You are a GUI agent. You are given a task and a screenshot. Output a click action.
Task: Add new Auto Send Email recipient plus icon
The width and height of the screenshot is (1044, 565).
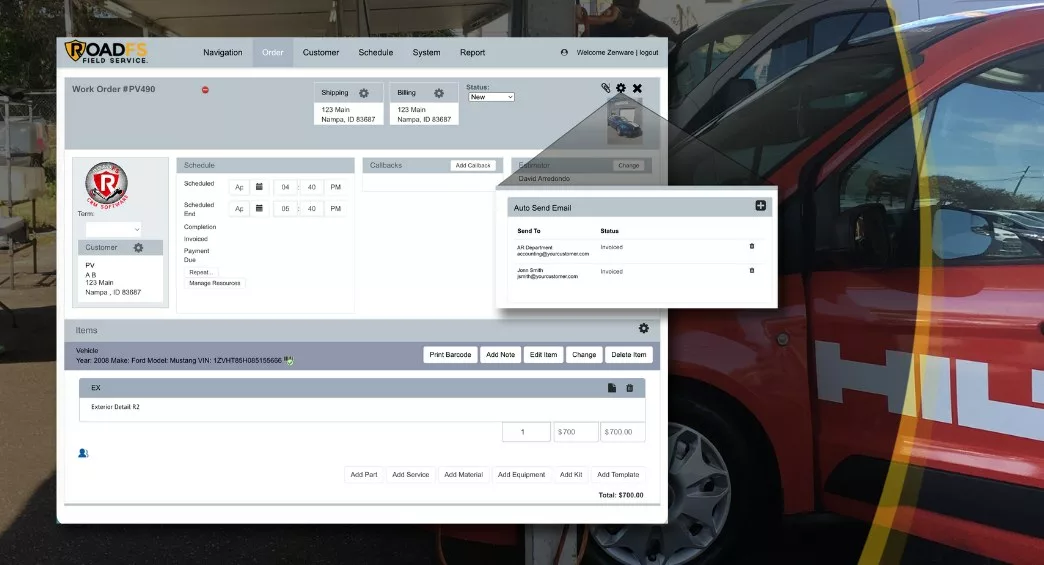[x=760, y=206]
